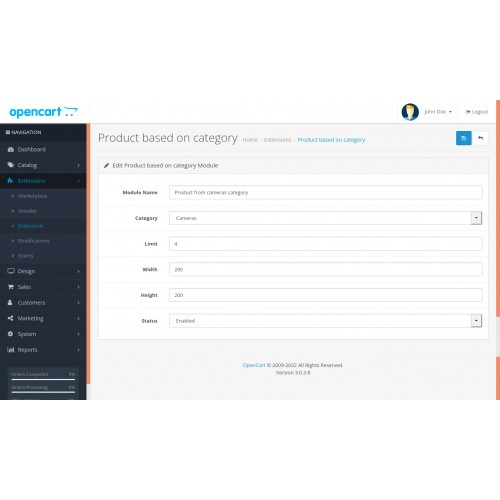Click the John Doe avatar picture

tap(410, 112)
